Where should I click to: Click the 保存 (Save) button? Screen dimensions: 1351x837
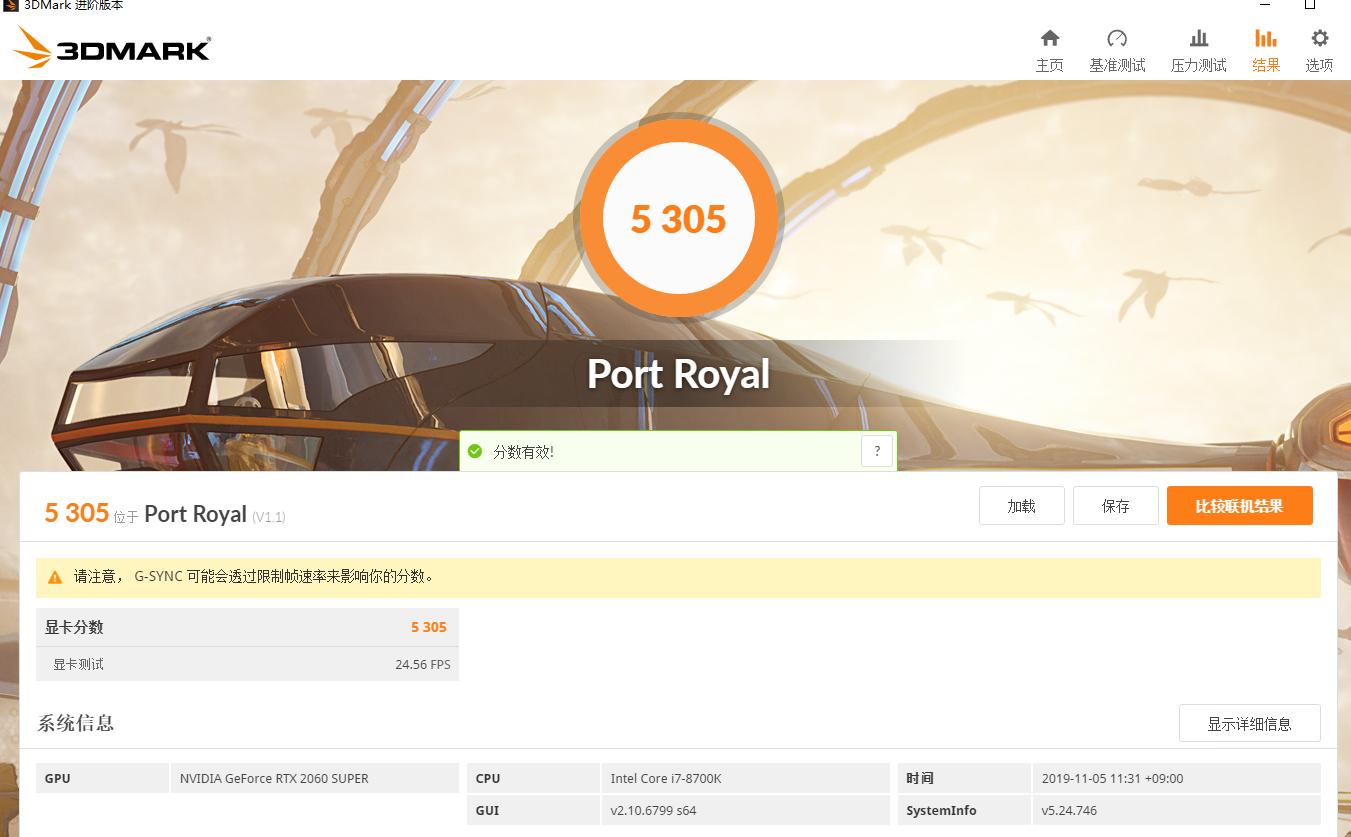click(1115, 505)
